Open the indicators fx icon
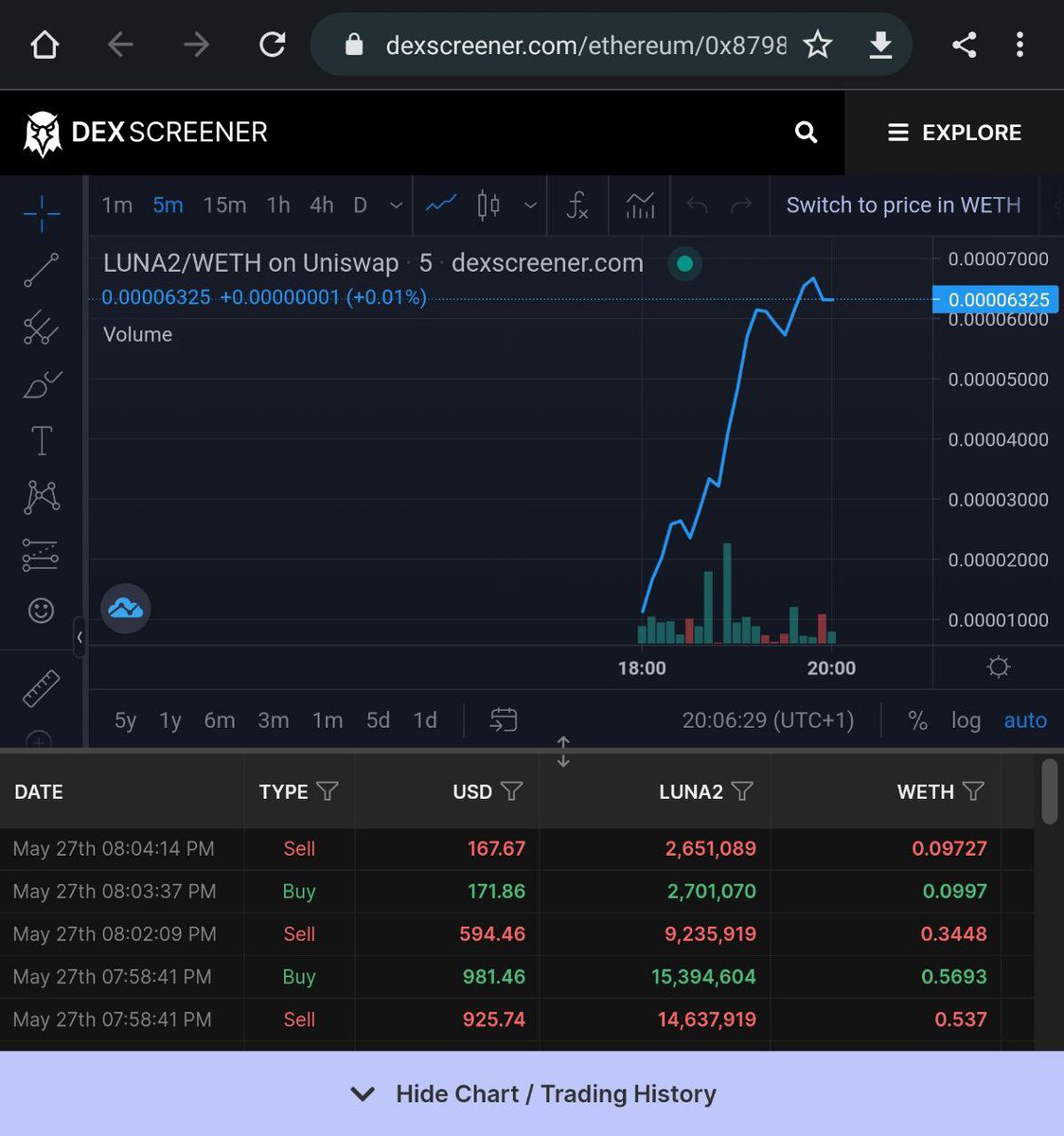This screenshot has height=1136, width=1064. tap(577, 204)
